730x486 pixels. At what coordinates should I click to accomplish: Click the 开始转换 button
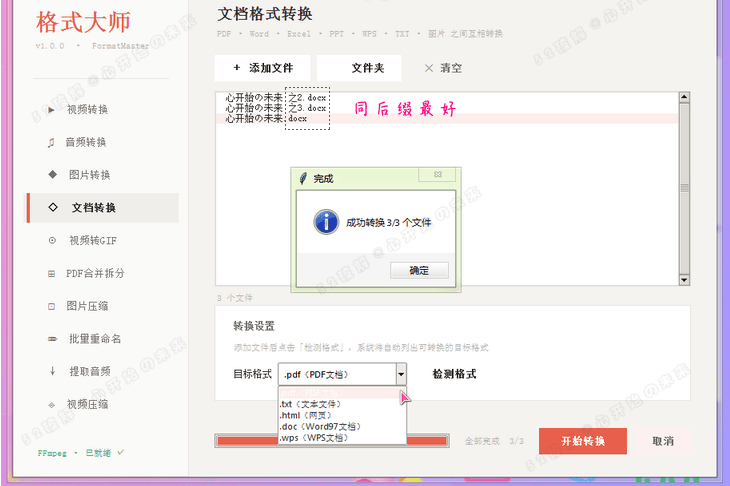(583, 441)
